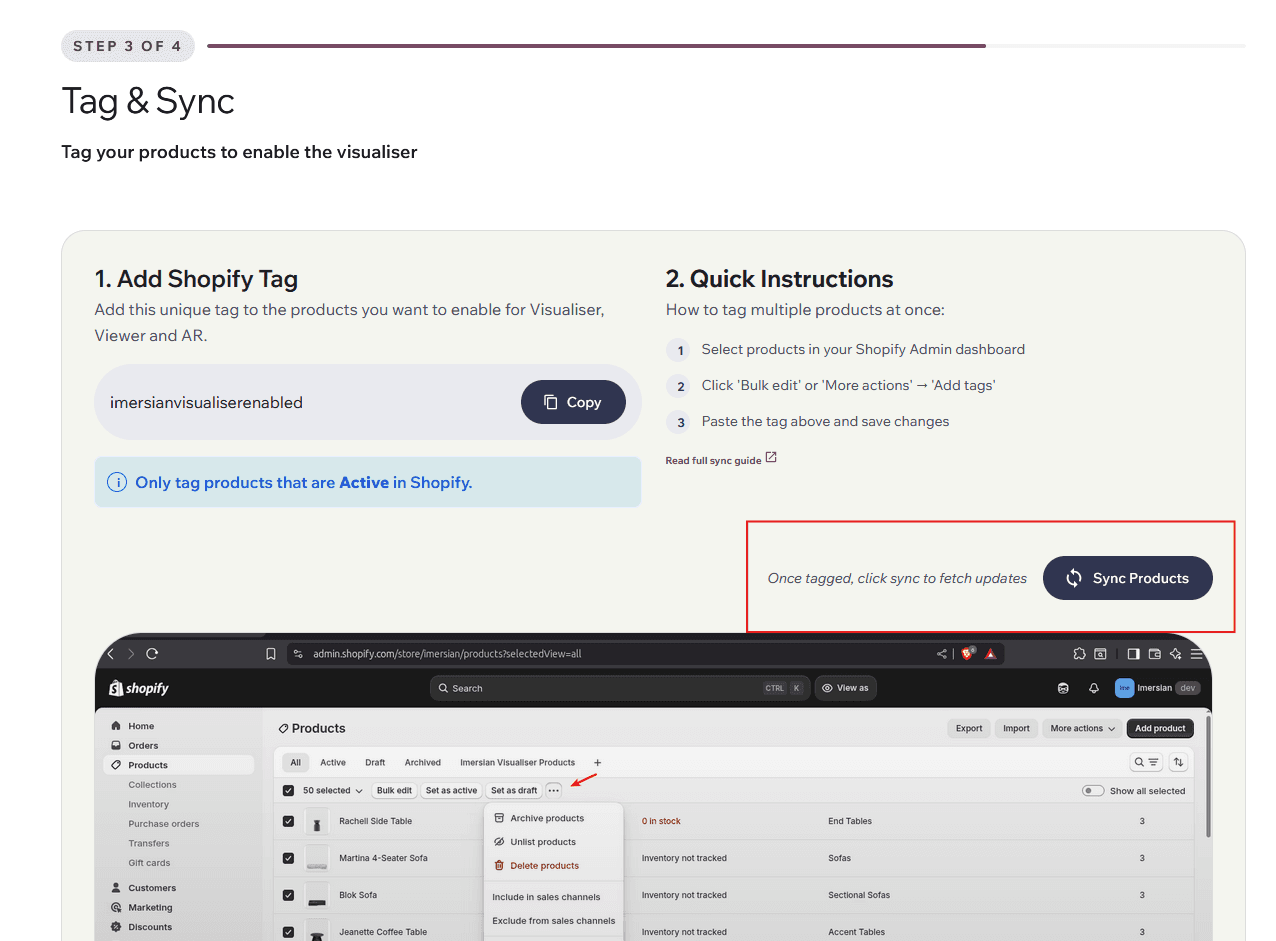Open the browser hamburger menu

coord(1196,654)
